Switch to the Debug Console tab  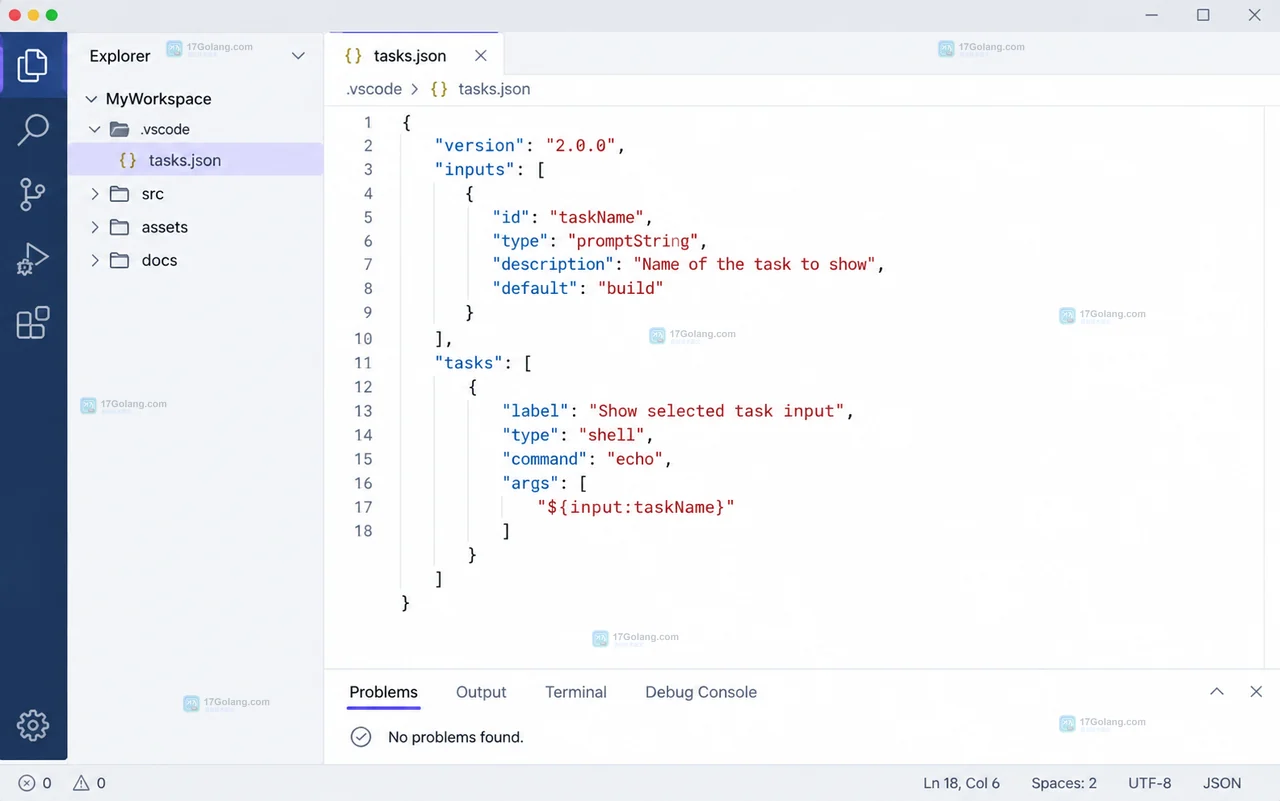[x=701, y=692]
